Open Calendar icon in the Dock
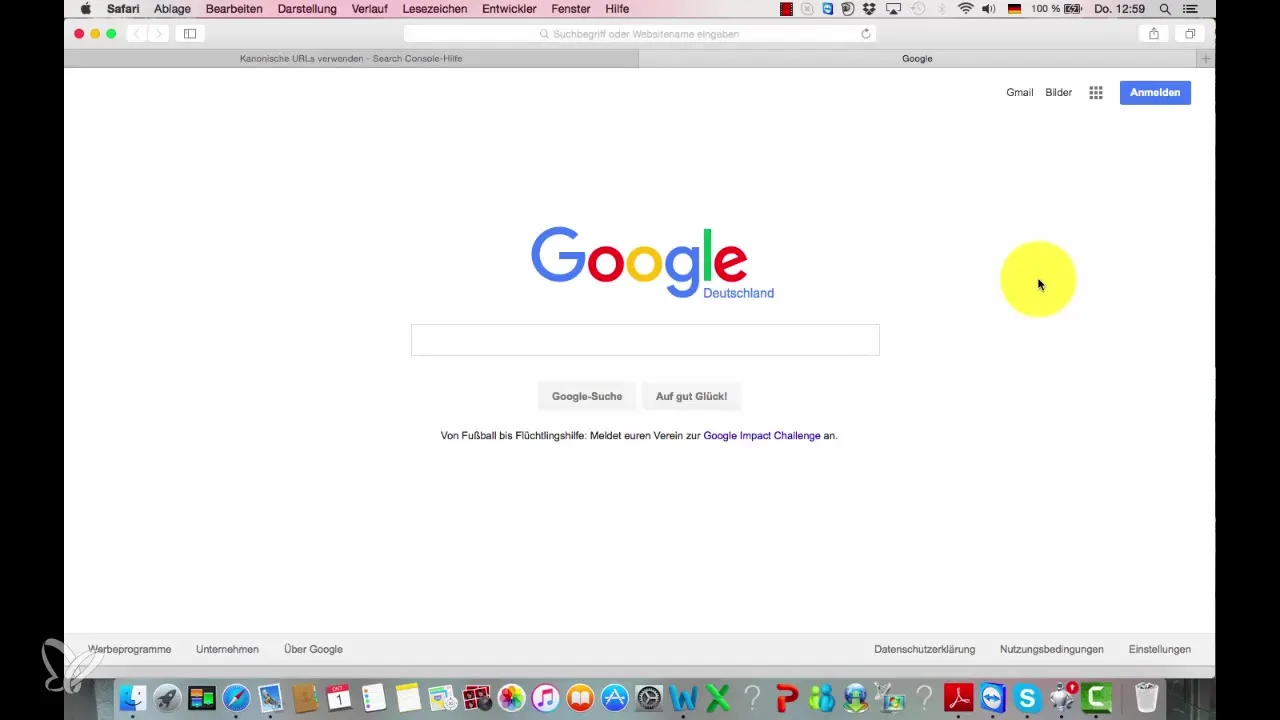 tap(339, 697)
